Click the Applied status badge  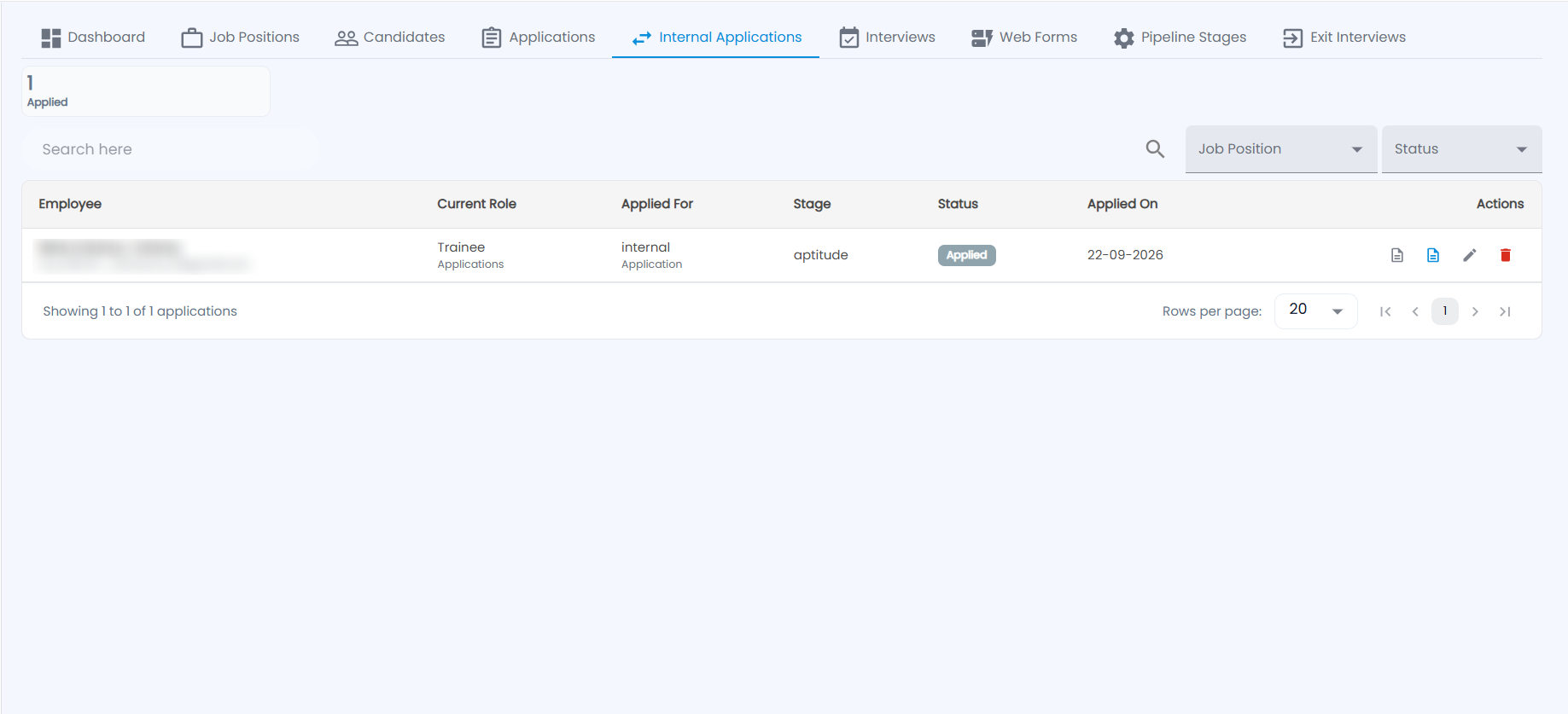tap(967, 255)
